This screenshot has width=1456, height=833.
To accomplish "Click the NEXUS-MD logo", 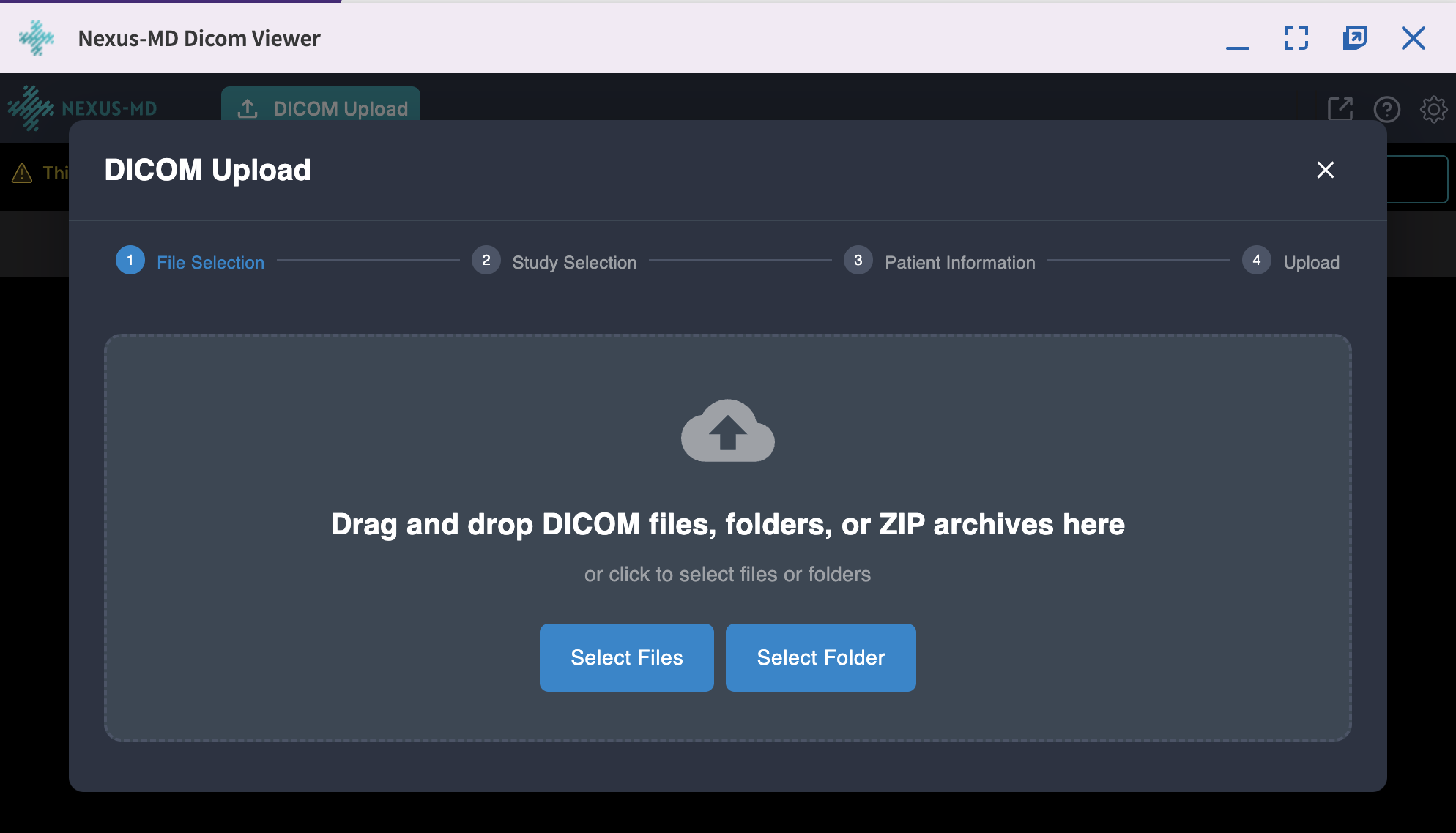I will tap(82, 108).
